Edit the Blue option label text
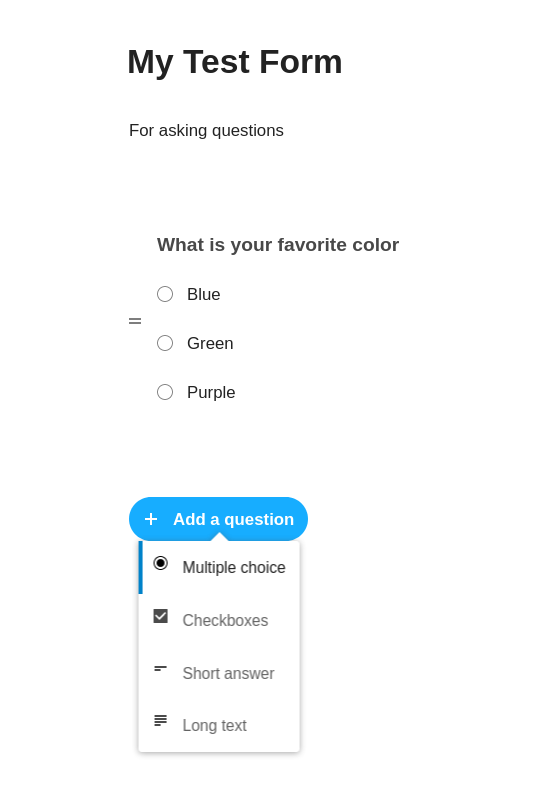This screenshot has height=796, width=560. coord(204,294)
